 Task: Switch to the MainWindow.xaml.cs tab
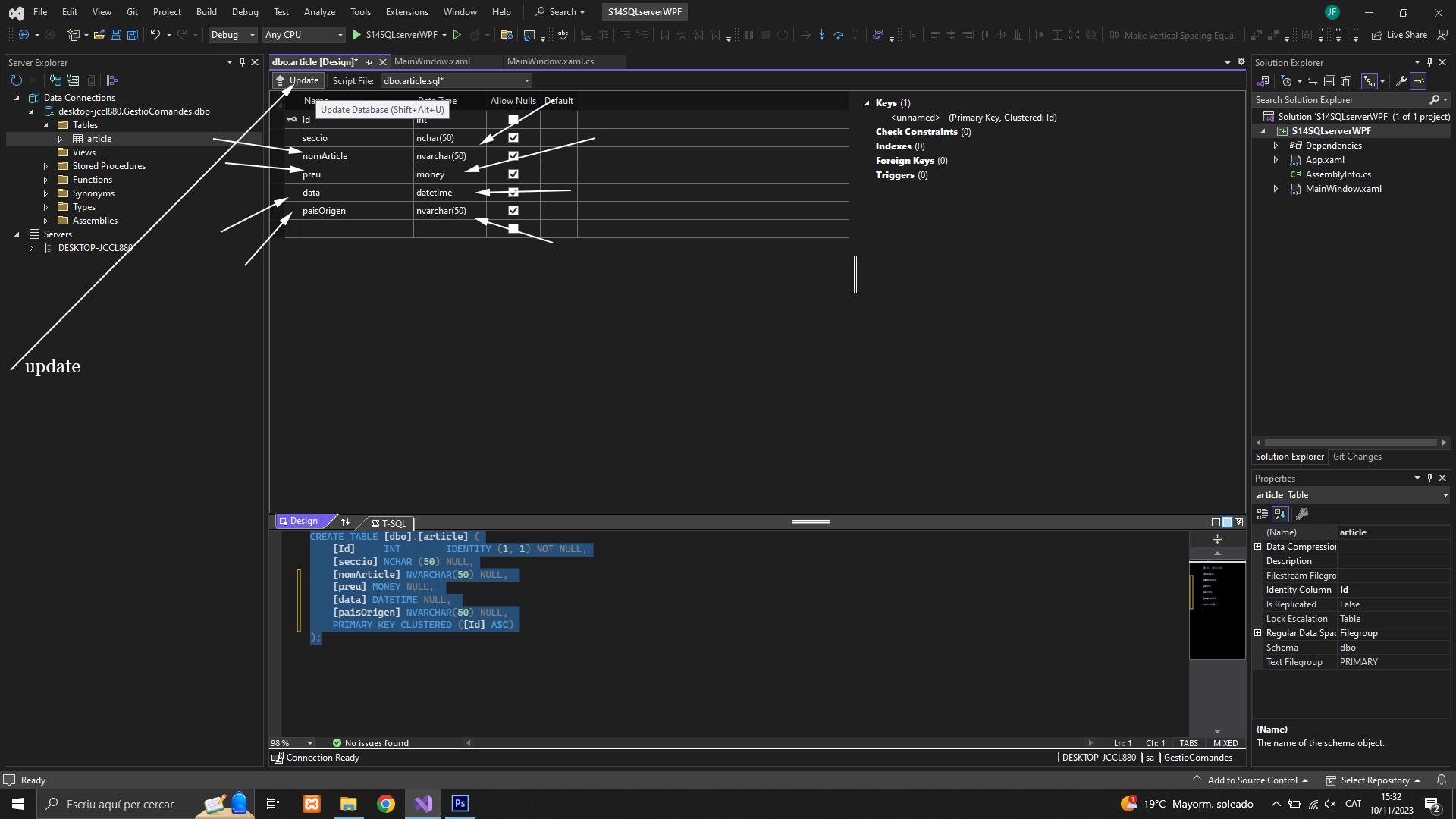pyautogui.click(x=550, y=61)
